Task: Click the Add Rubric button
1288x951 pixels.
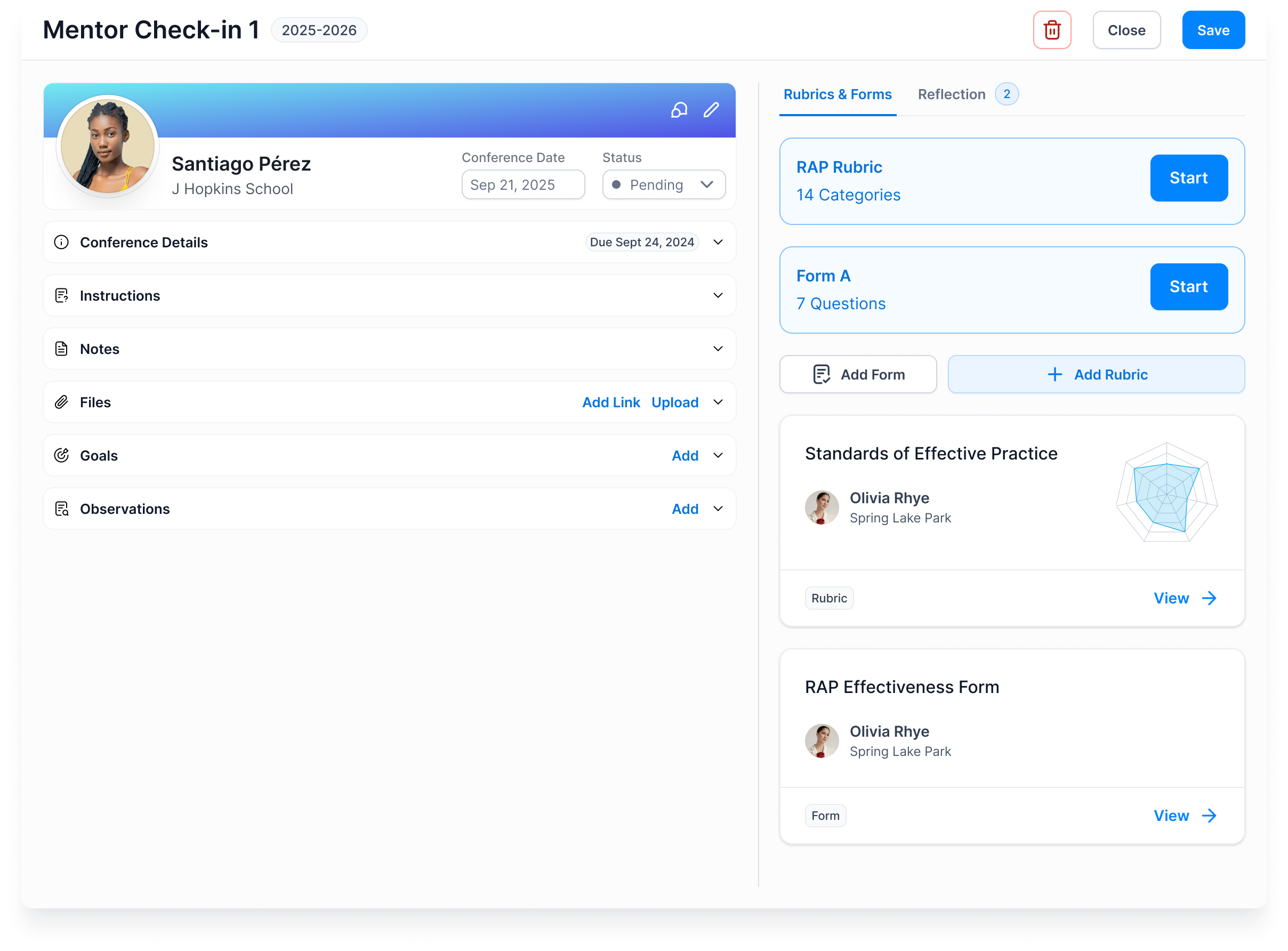Action: coord(1096,375)
